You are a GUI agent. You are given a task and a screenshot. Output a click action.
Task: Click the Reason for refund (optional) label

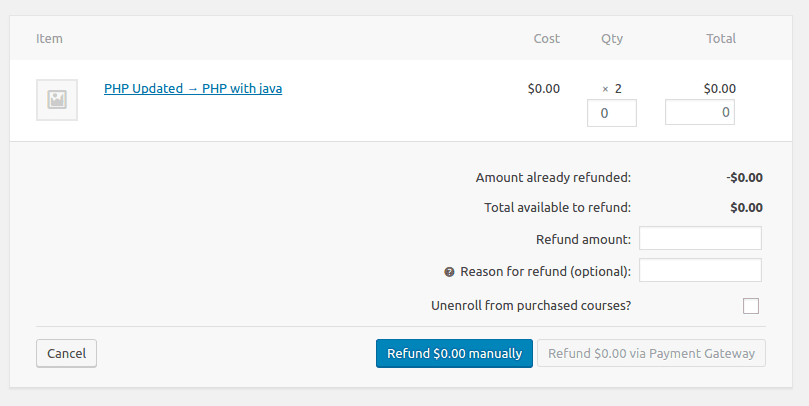coord(545,271)
